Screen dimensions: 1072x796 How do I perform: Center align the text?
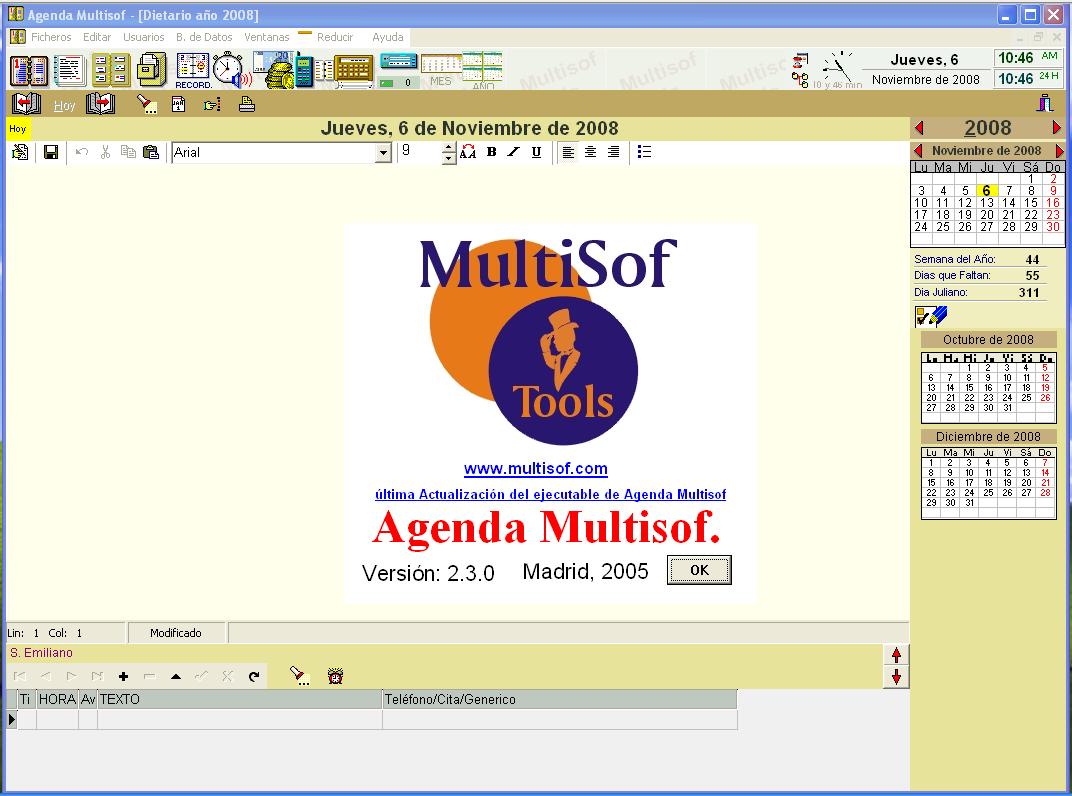tap(591, 152)
